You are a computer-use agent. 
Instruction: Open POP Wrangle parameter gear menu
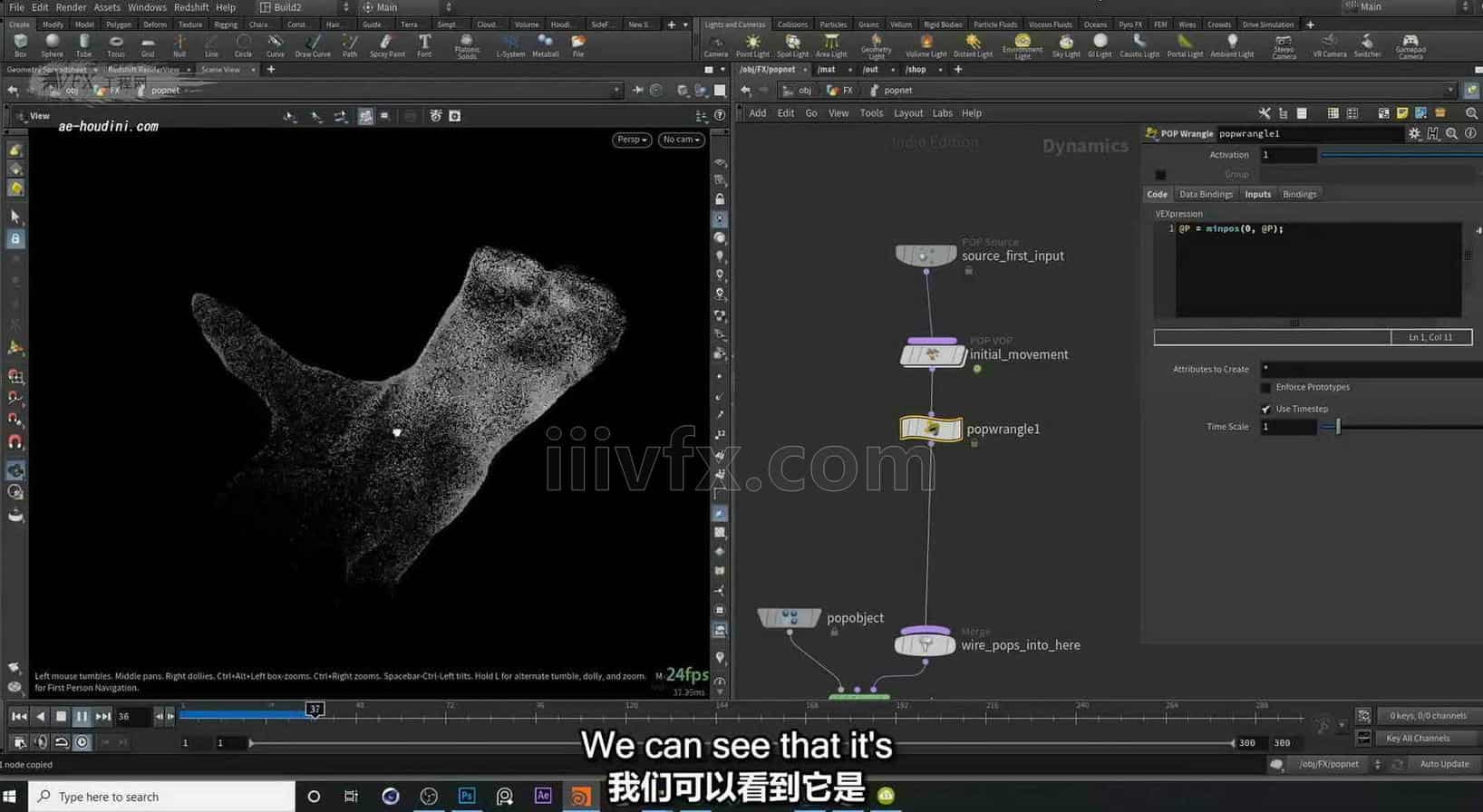(x=1414, y=133)
